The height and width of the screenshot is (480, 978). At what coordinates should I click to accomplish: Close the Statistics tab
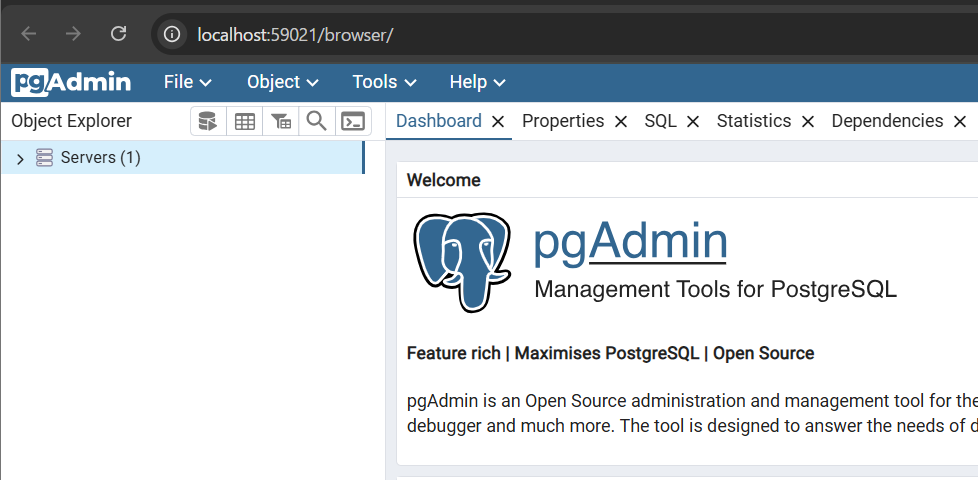point(808,122)
